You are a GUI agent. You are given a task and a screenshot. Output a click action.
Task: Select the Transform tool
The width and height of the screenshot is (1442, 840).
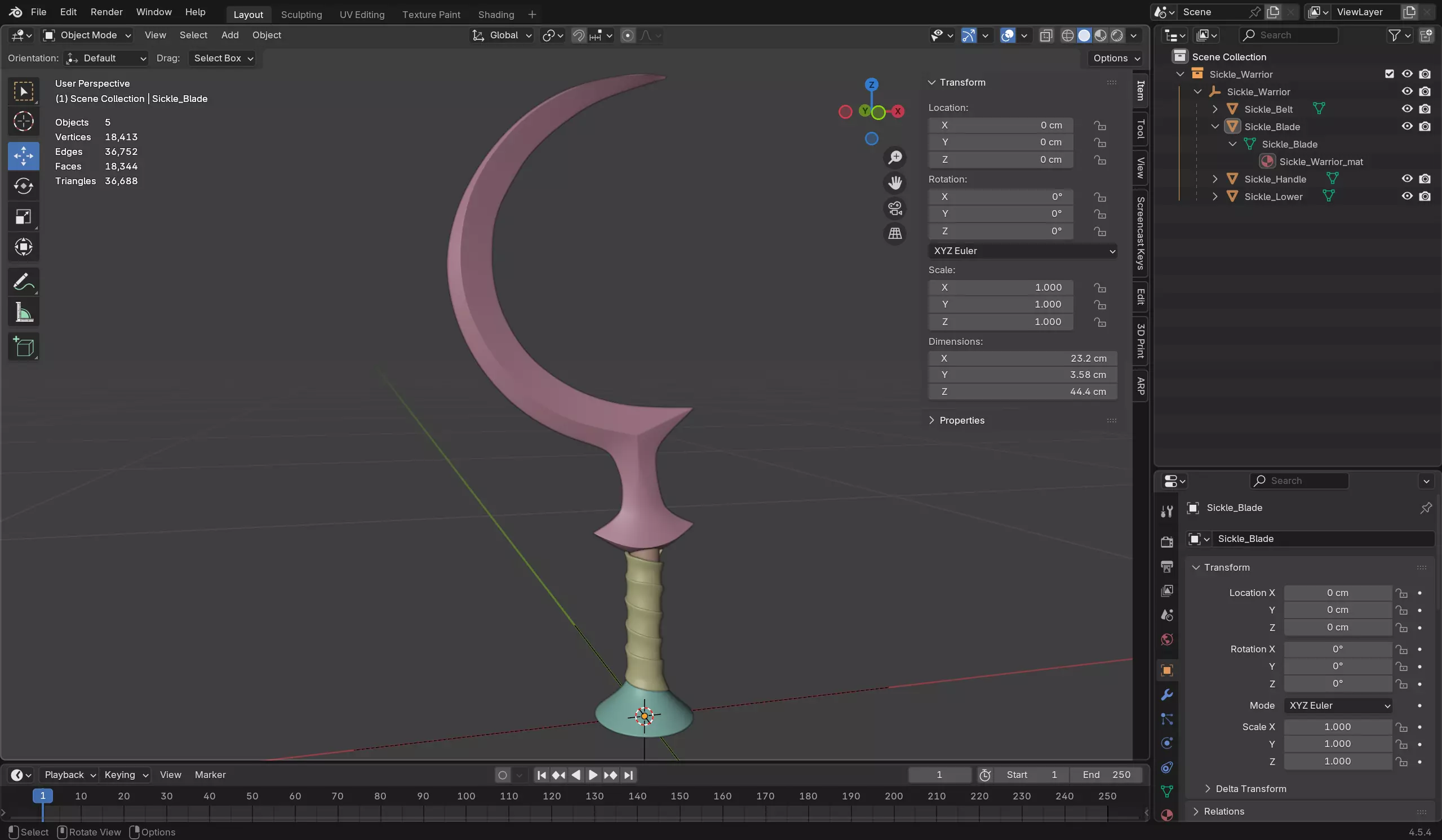tap(24, 247)
